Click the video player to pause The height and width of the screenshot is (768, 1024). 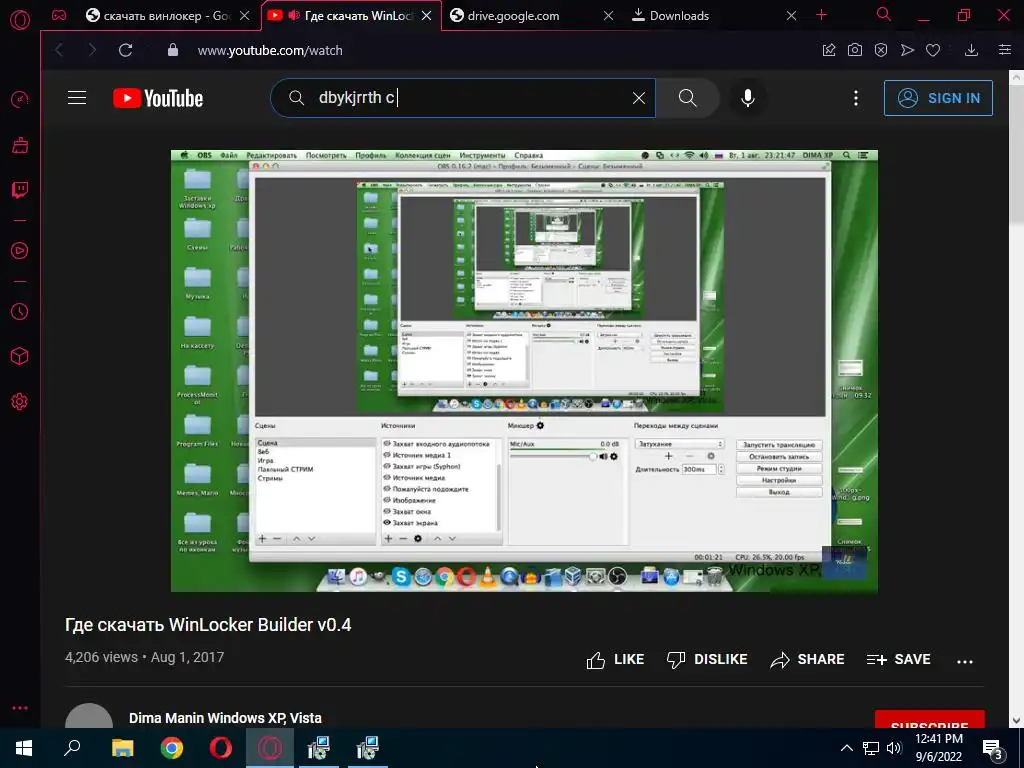524,371
